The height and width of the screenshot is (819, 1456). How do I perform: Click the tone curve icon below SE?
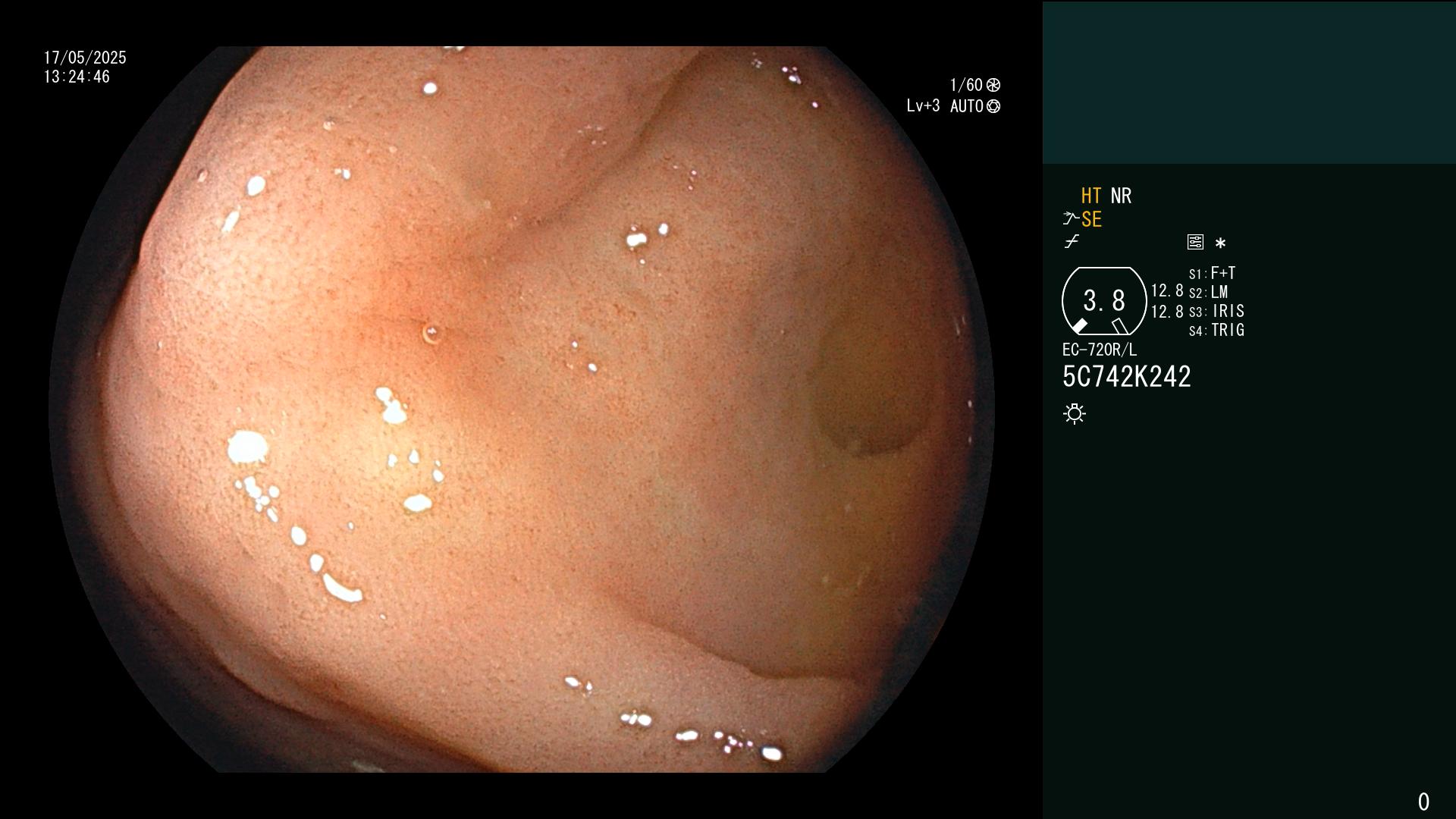point(1072,242)
